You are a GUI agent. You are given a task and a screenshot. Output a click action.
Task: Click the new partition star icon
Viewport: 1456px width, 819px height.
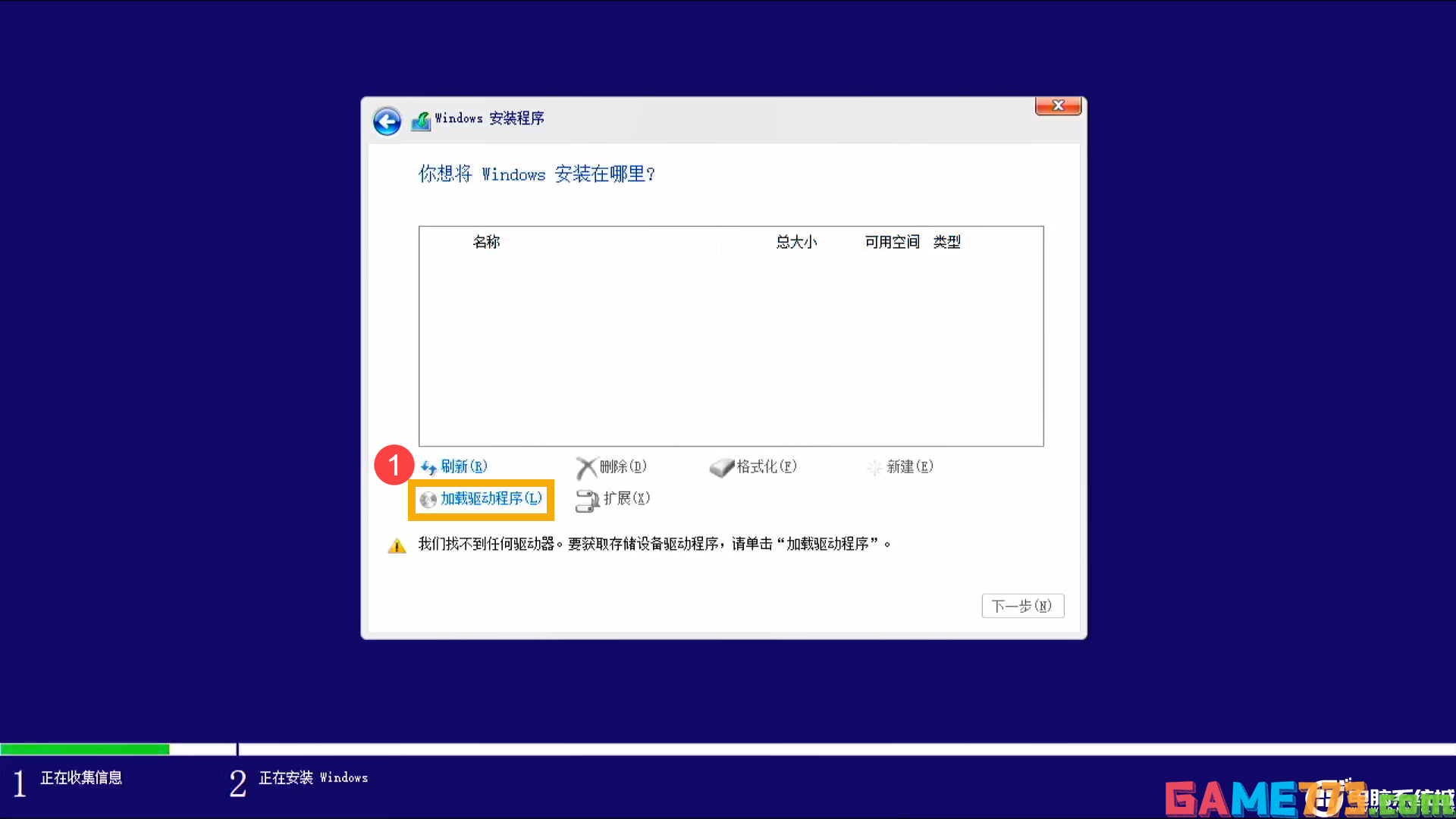point(874,468)
